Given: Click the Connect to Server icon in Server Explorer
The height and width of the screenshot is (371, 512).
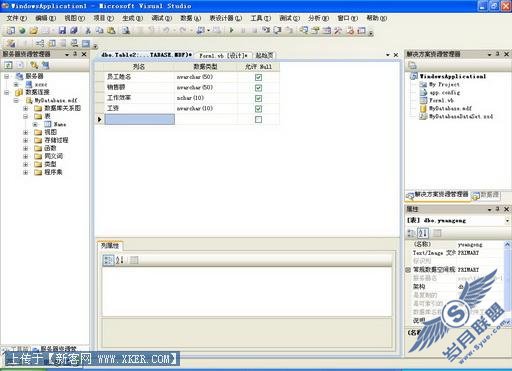Looking at the screenshot, I should coord(45,65).
